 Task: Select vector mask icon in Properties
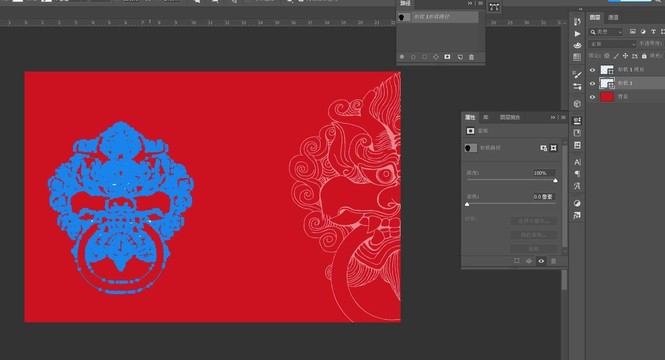point(553,148)
